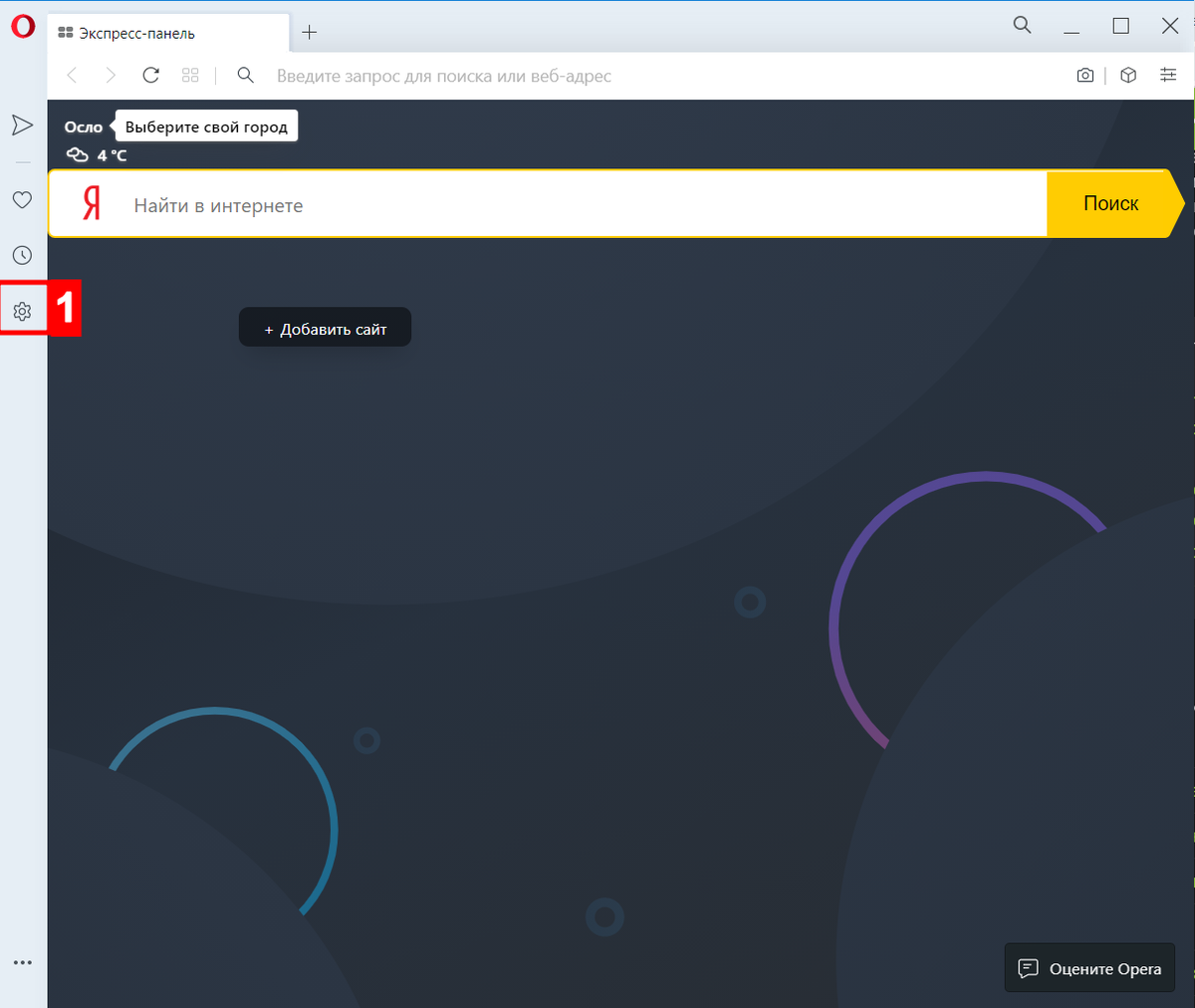
Task: Select the Экспресс-панель tab
Action: (167, 33)
